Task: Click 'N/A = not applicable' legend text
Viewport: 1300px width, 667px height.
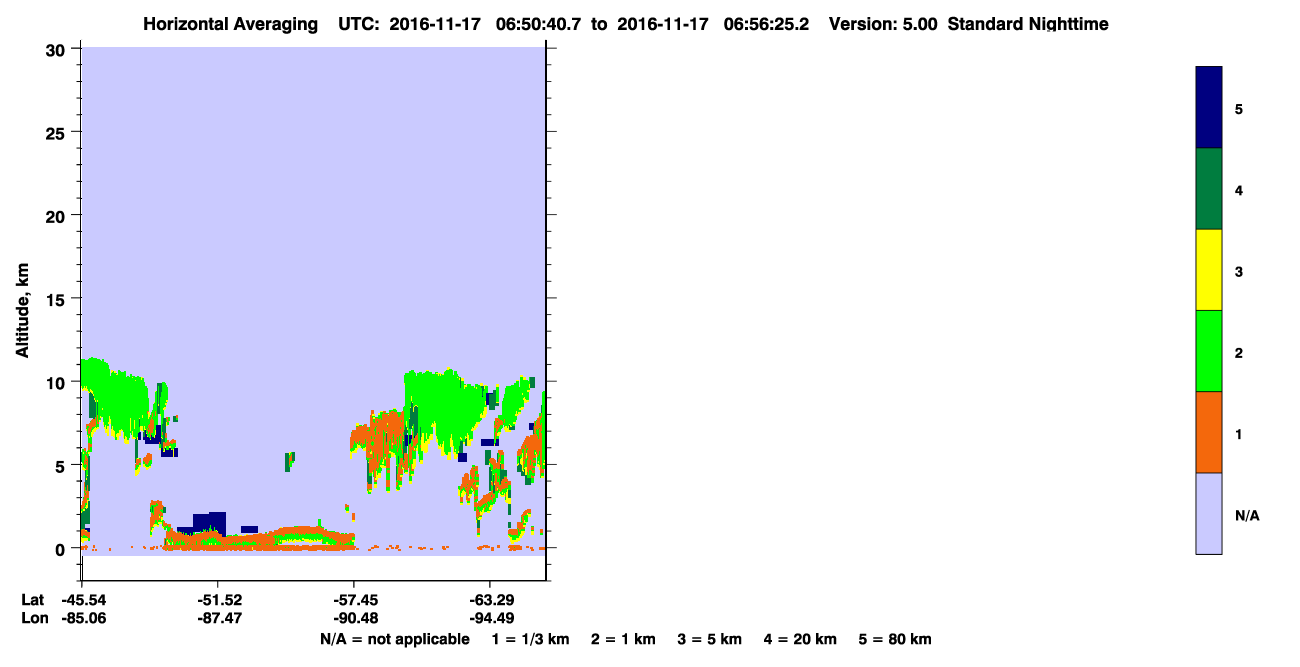Action: click(x=394, y=639)
